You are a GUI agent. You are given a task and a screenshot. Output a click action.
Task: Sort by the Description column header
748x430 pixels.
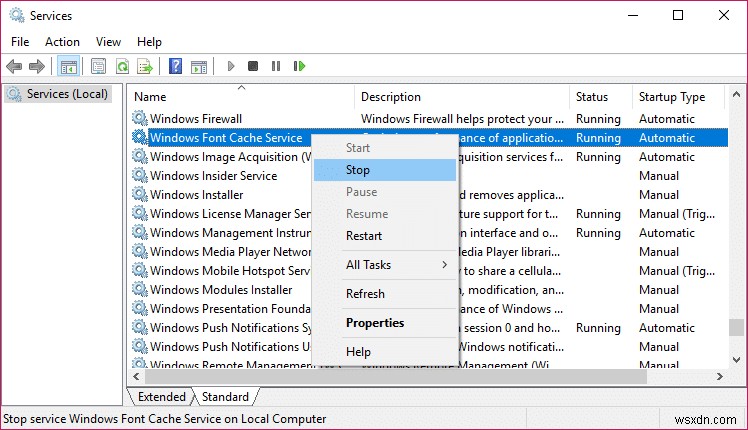pos(461,97)
